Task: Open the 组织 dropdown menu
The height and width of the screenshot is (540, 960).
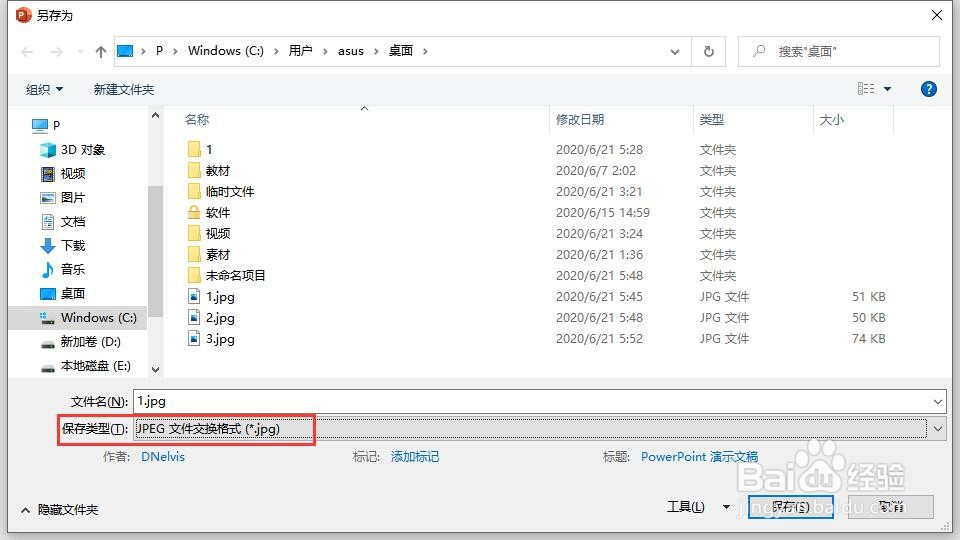Action: point(44,89)
